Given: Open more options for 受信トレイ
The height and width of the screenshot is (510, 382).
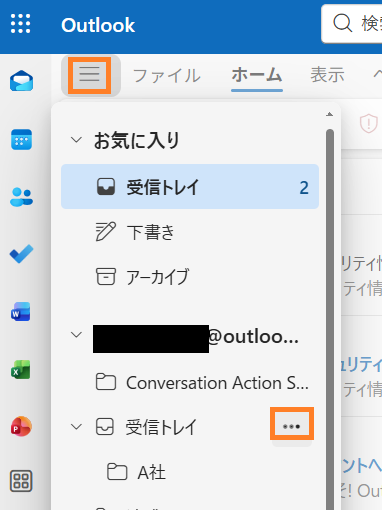Looking at the screenshot, I should [x=292, y=426].
